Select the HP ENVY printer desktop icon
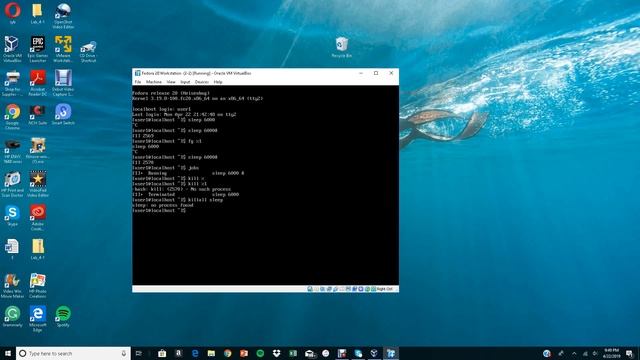 (x=12, y=151)
